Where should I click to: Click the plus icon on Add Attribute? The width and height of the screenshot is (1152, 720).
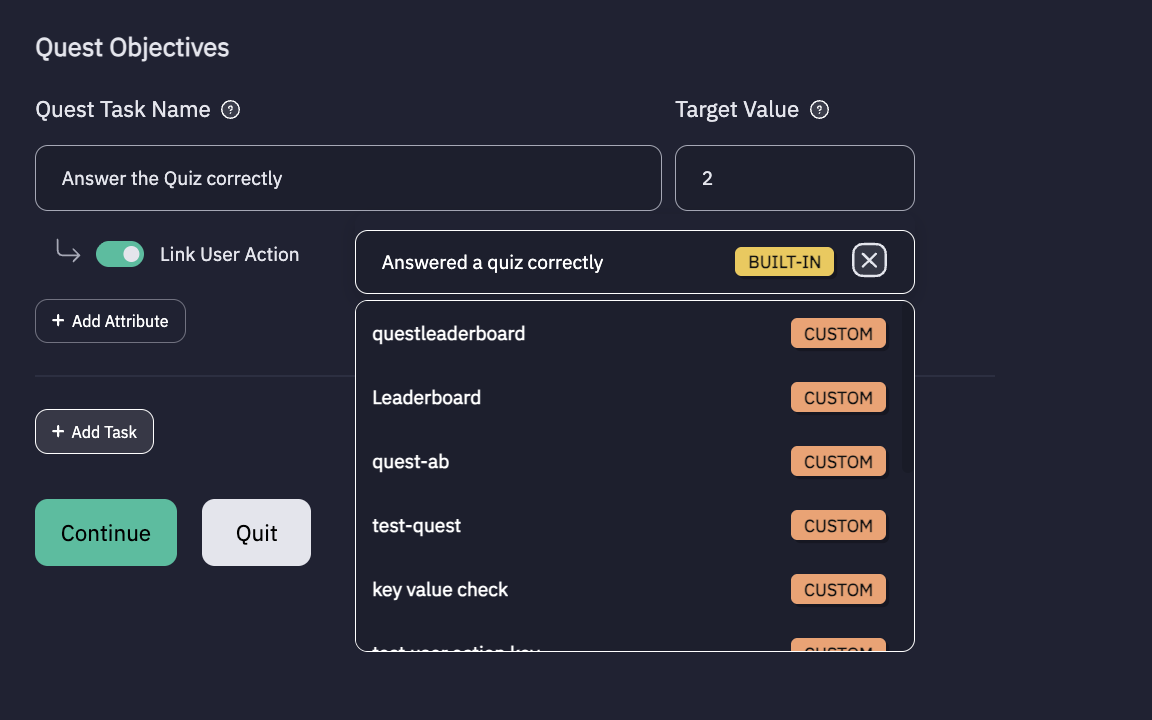58,321
